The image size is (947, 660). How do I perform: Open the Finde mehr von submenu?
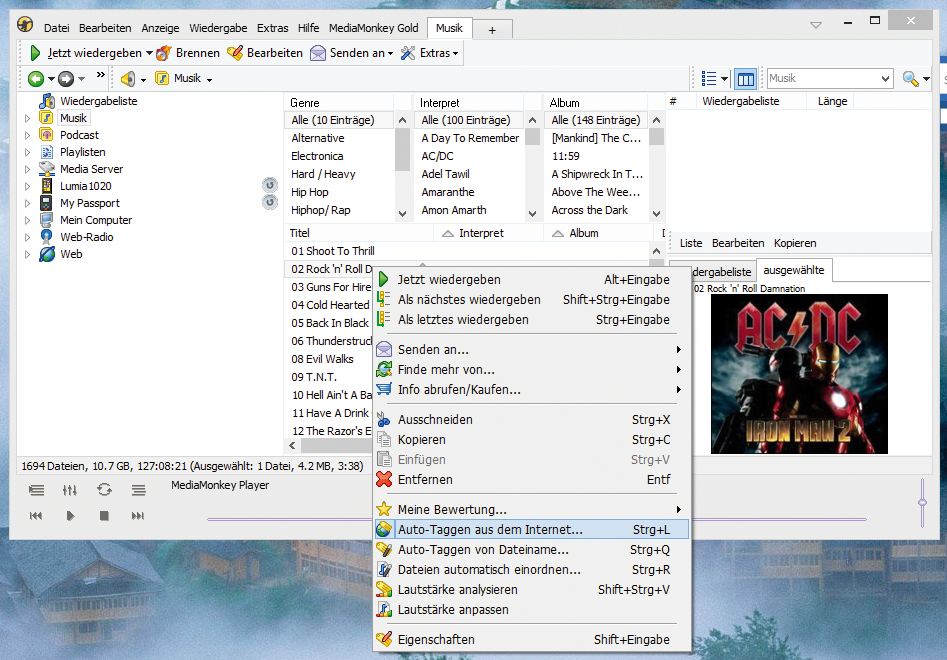531,370
